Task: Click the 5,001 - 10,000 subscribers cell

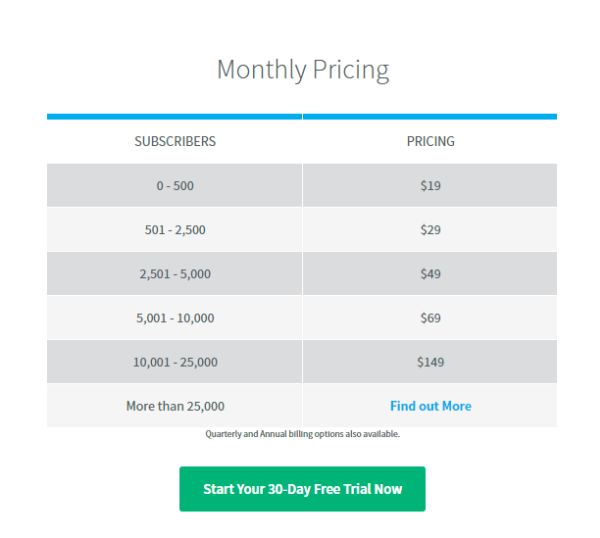Action: [x=174, y=318]
